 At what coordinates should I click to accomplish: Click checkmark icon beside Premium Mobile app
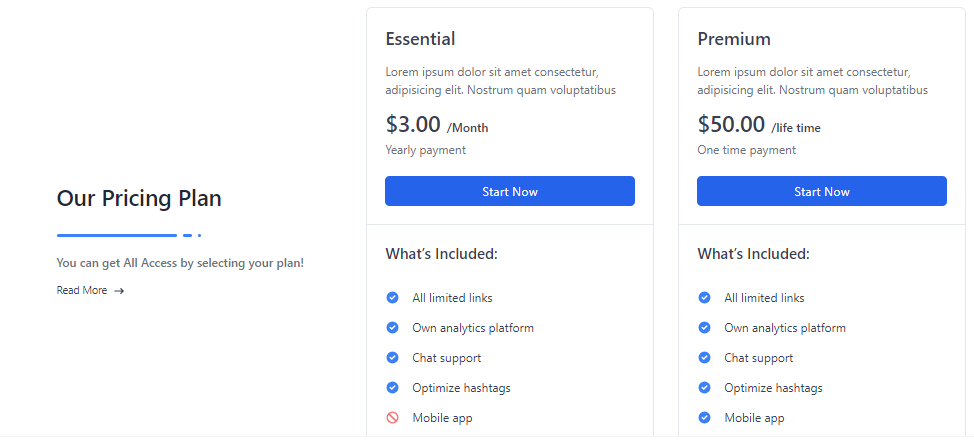click(704, 418)
